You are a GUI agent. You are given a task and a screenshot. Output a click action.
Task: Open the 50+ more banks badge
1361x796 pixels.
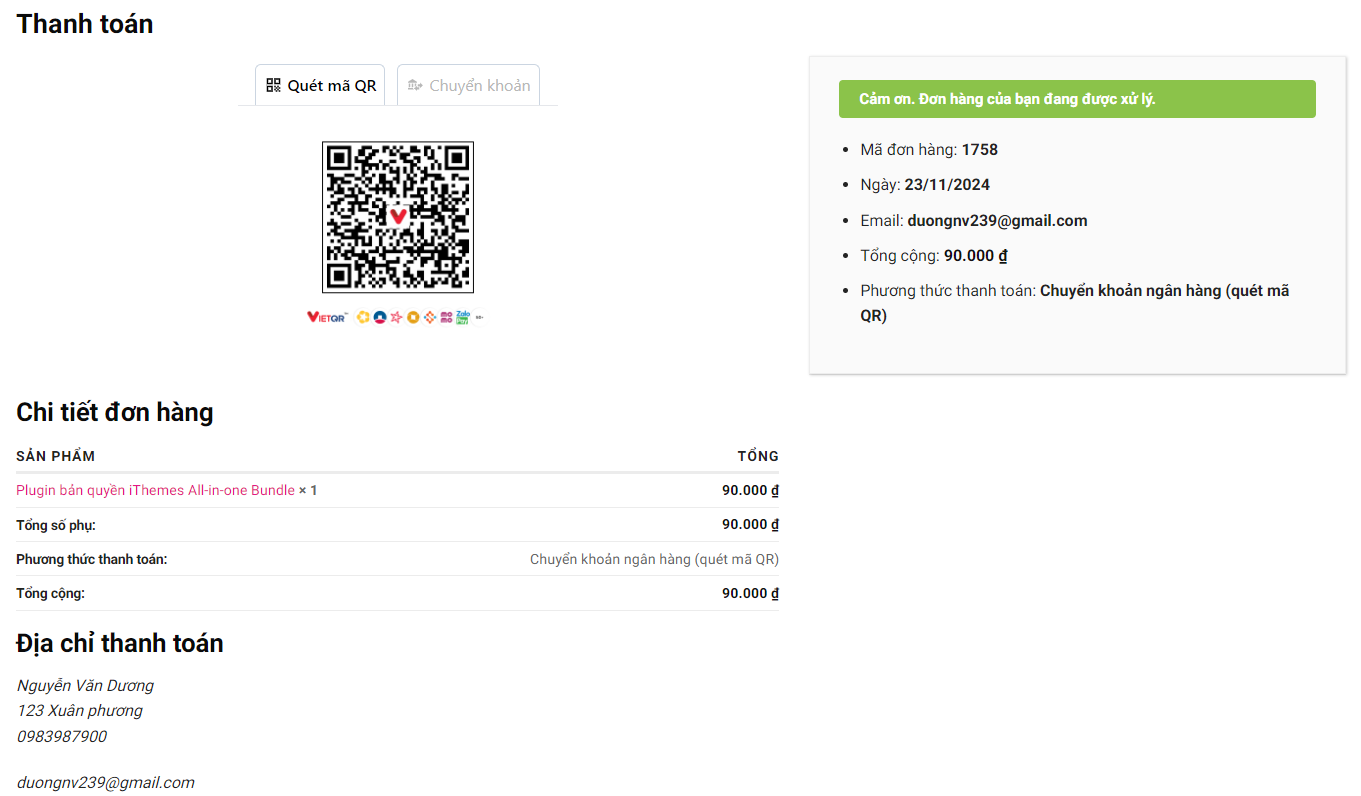tap(480, 317)
